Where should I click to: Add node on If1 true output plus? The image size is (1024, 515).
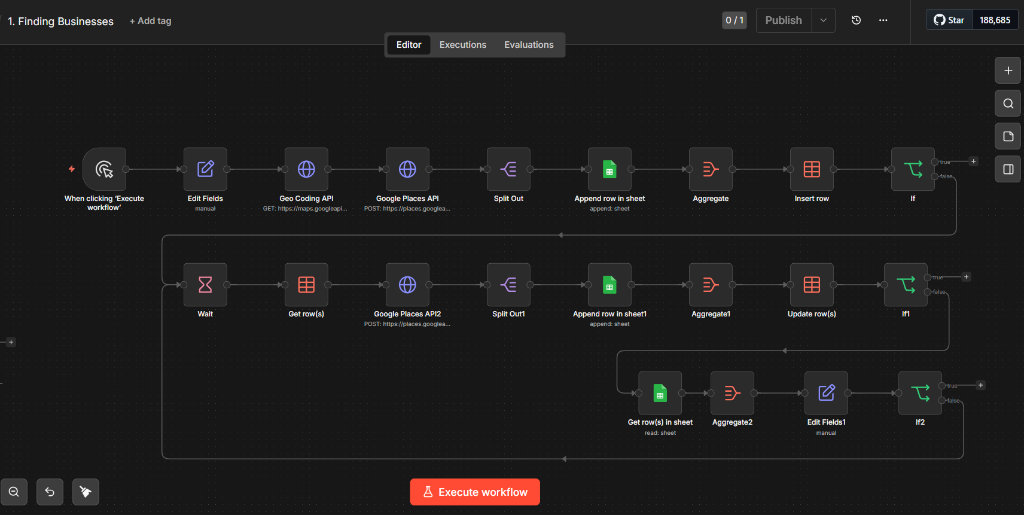click(x=966, y=277)
